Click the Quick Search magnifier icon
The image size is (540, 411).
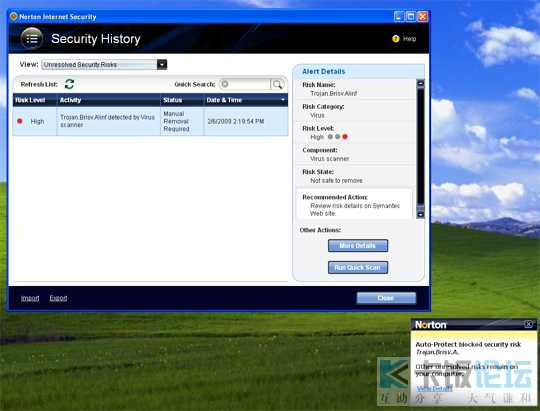(x=277, y=84)
